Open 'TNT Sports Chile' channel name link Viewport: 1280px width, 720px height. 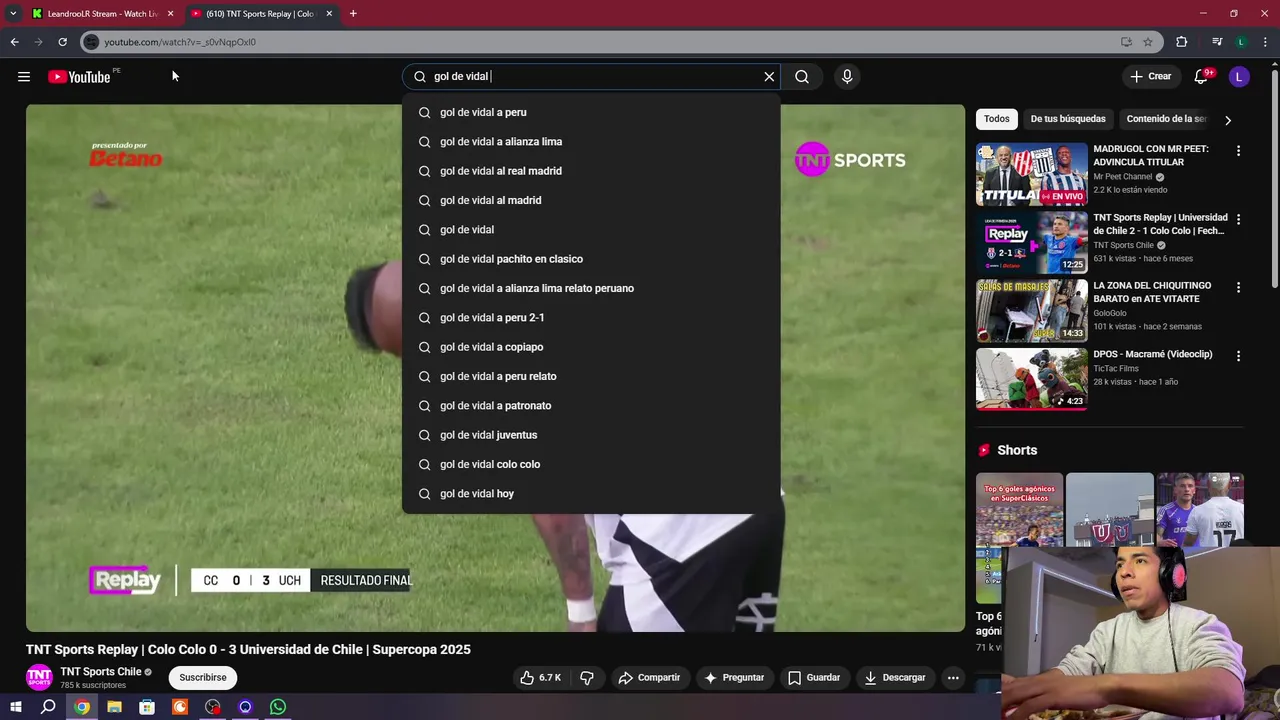tap(101, 672)
